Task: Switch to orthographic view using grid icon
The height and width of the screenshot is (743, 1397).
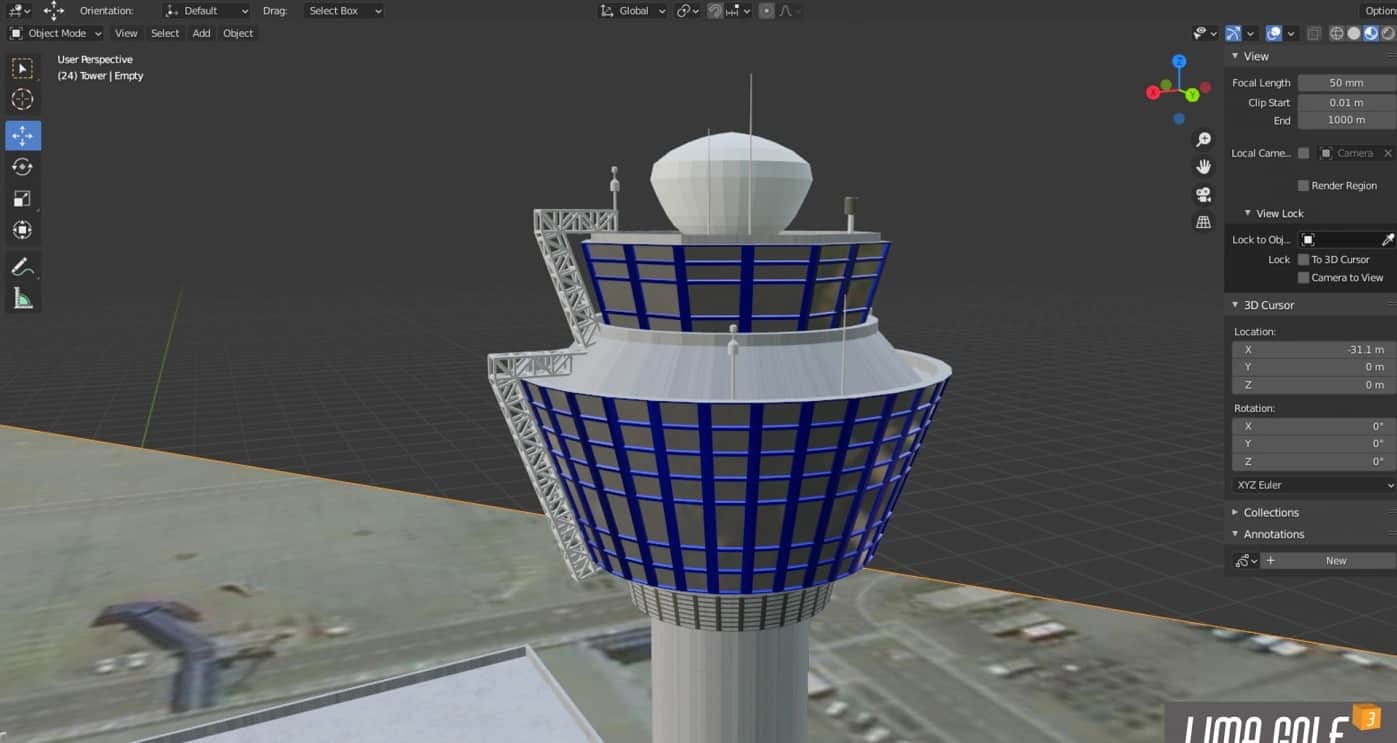Action: (1203, 222)
